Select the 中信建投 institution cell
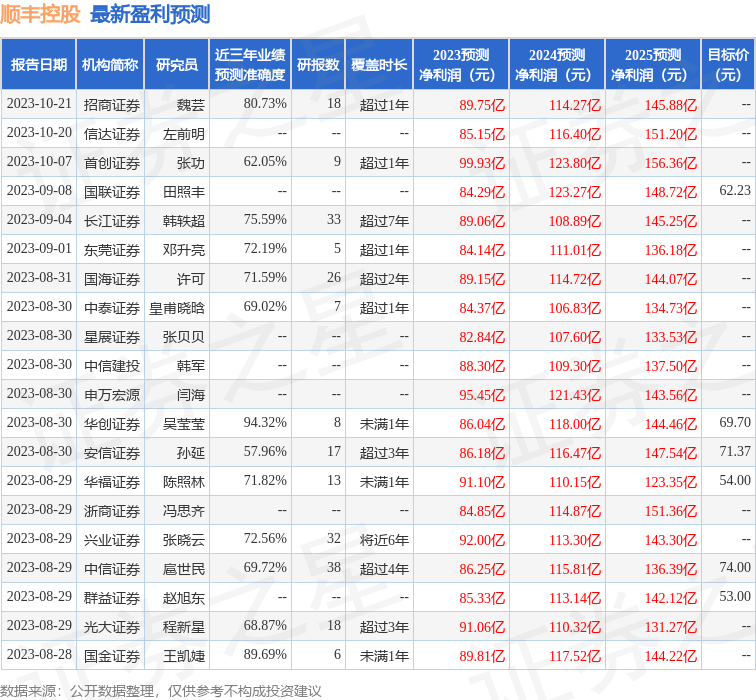 (x=112, y=365)
